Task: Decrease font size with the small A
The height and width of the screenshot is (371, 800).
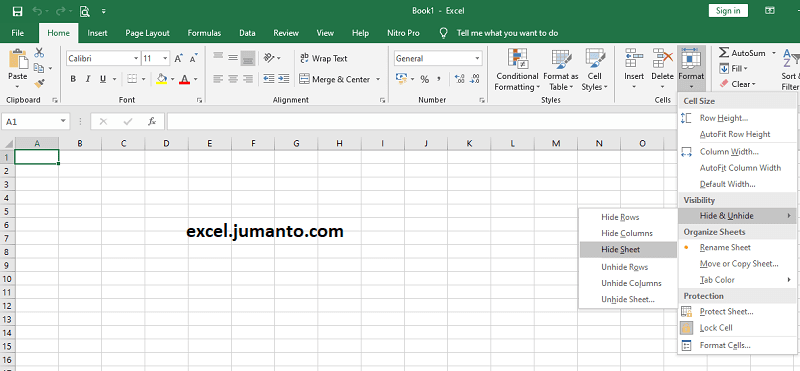Action: coord(193,59)
